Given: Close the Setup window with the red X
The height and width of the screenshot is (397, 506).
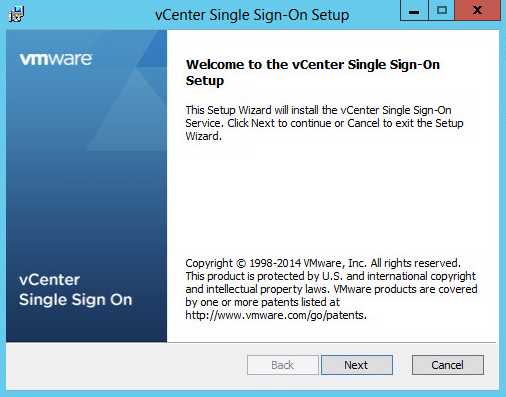Looking at the screenshot, I should 478,11.
